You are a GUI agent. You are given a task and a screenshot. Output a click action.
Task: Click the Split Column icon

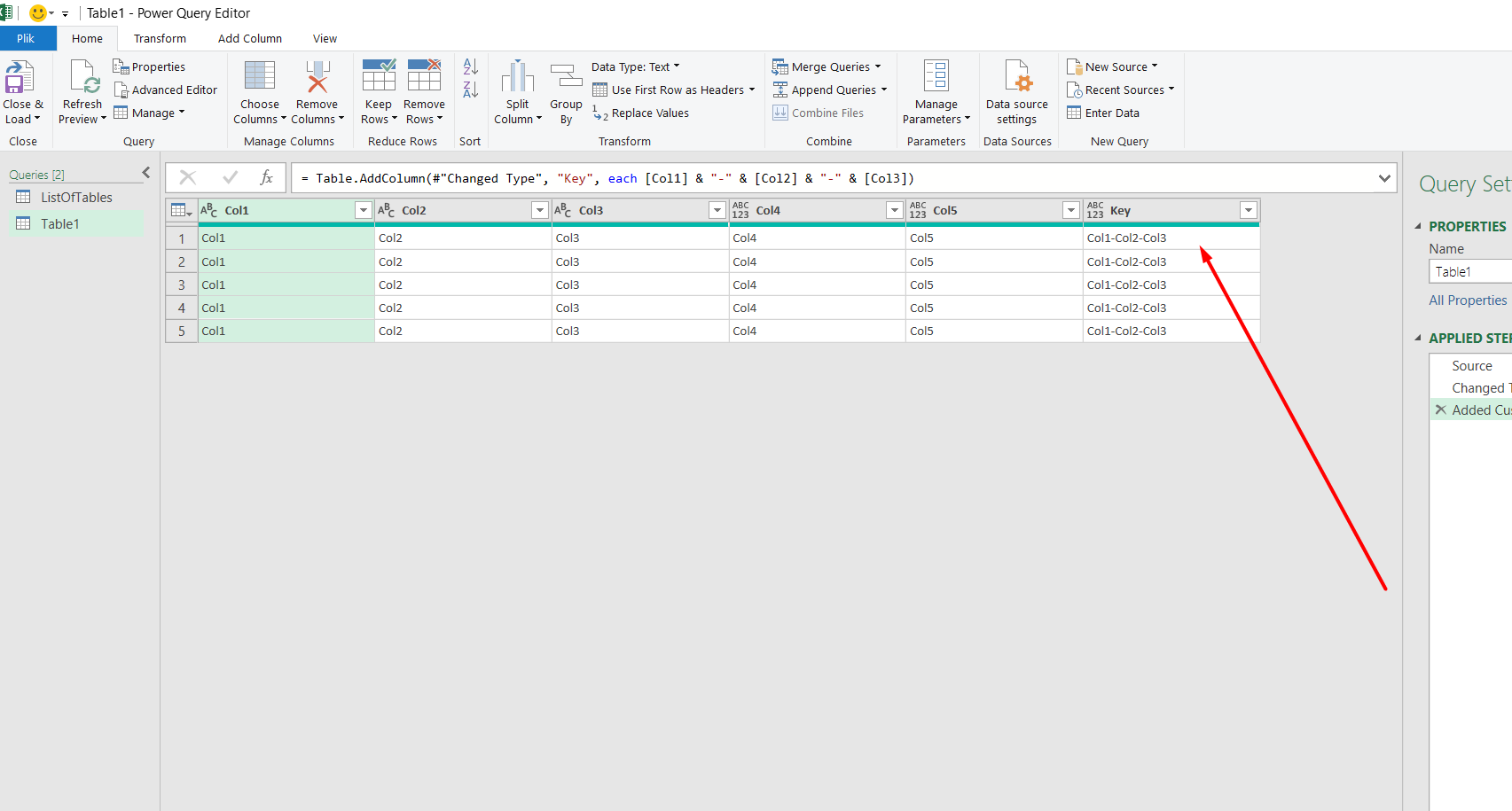[x=518, y=76]
